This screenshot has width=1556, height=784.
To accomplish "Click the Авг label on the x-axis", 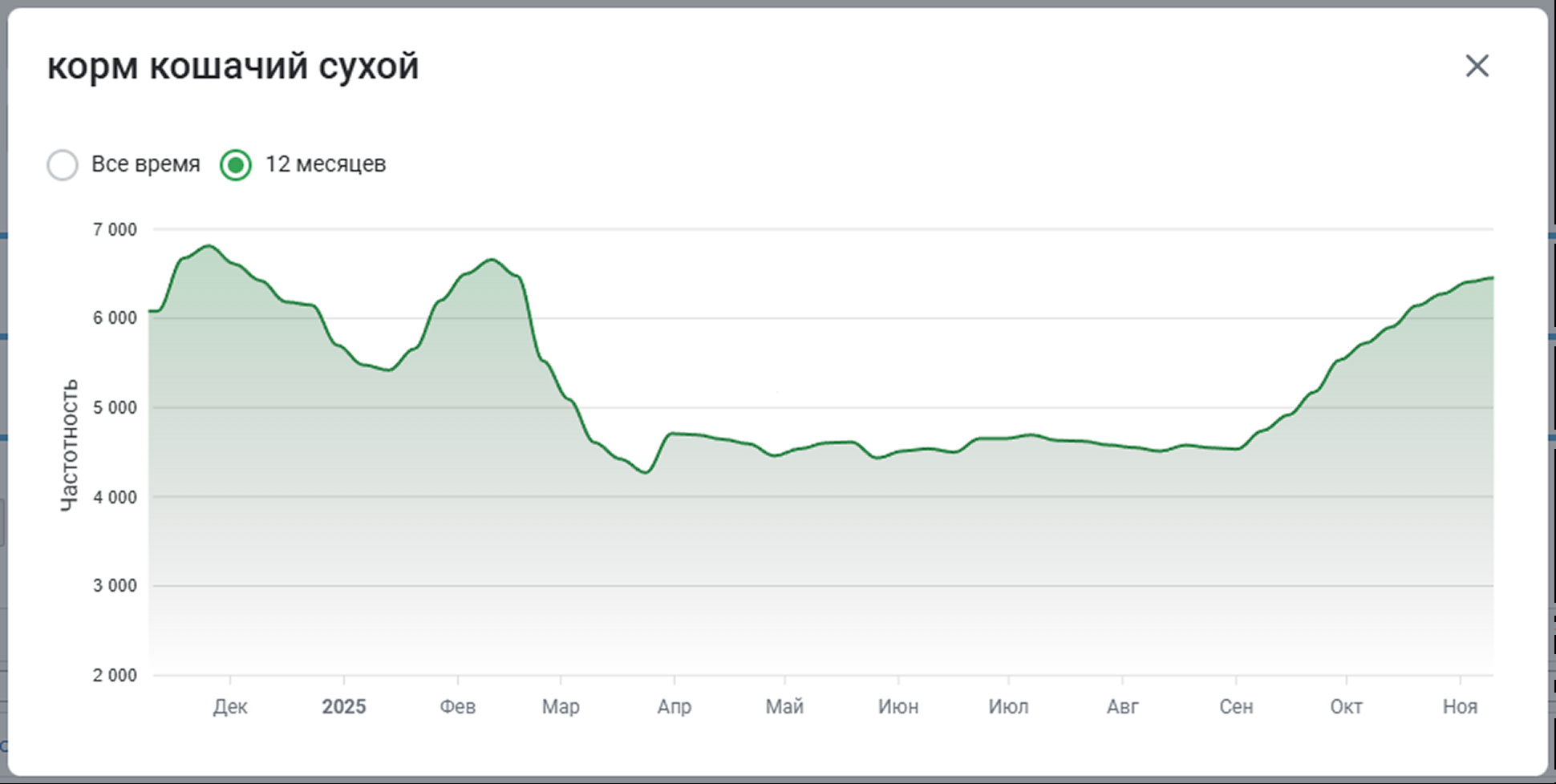I will pos(1122,706).
